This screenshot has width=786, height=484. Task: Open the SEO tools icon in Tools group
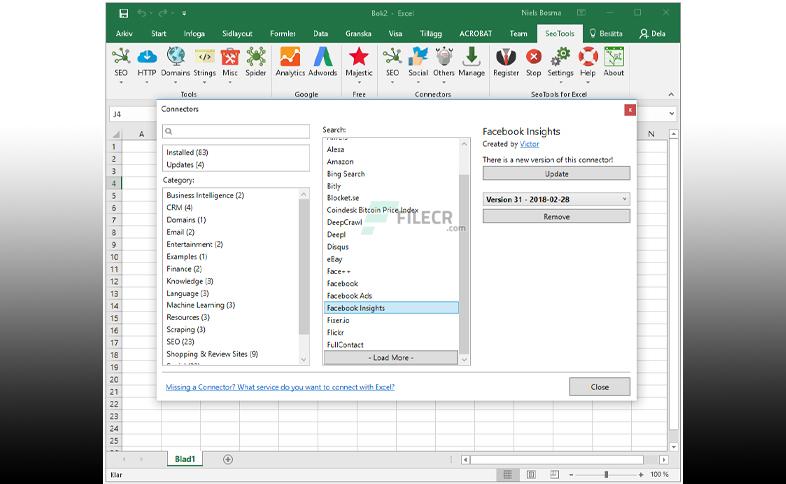point(121,57)
